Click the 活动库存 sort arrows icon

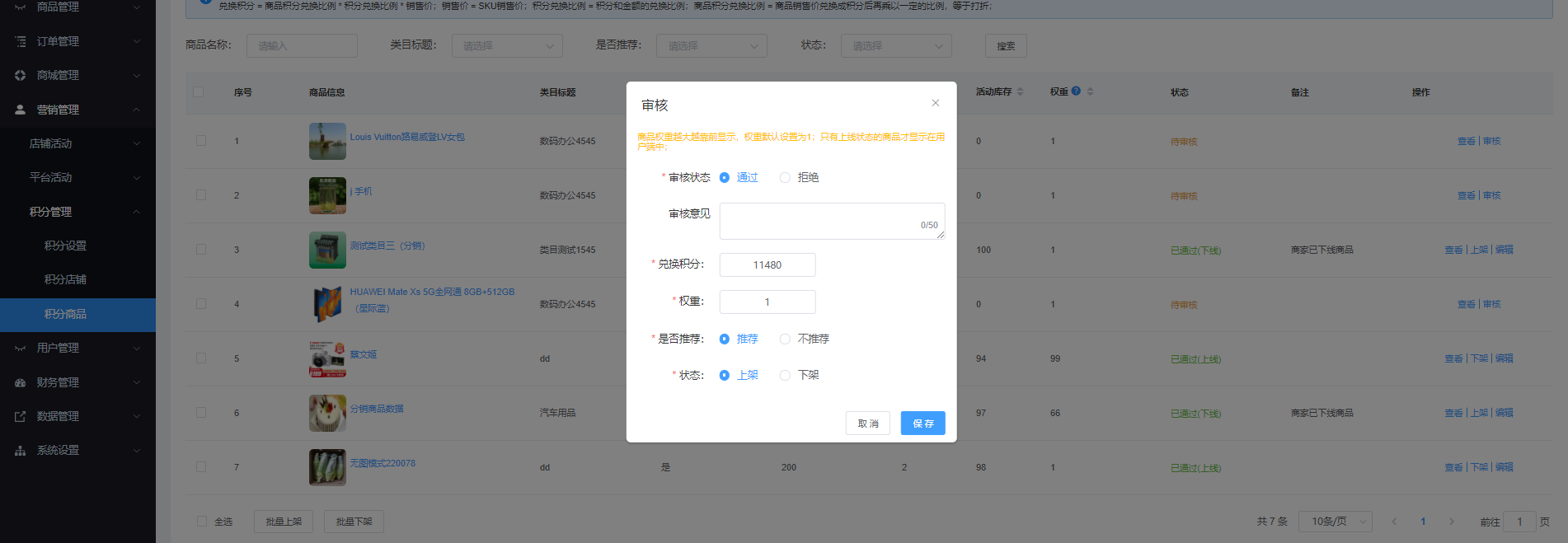(x=1021, y=91)
